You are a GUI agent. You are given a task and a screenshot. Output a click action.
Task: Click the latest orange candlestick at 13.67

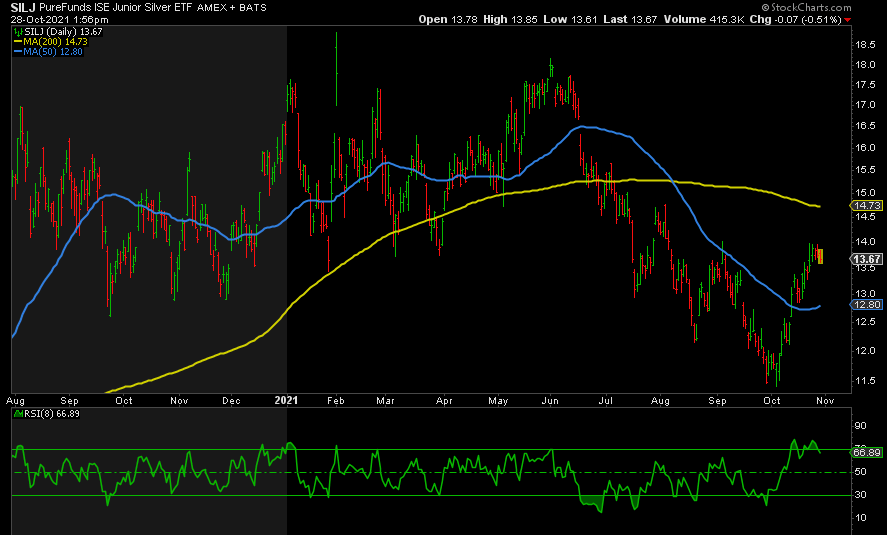pyautogui.click(x=820, y=257)
